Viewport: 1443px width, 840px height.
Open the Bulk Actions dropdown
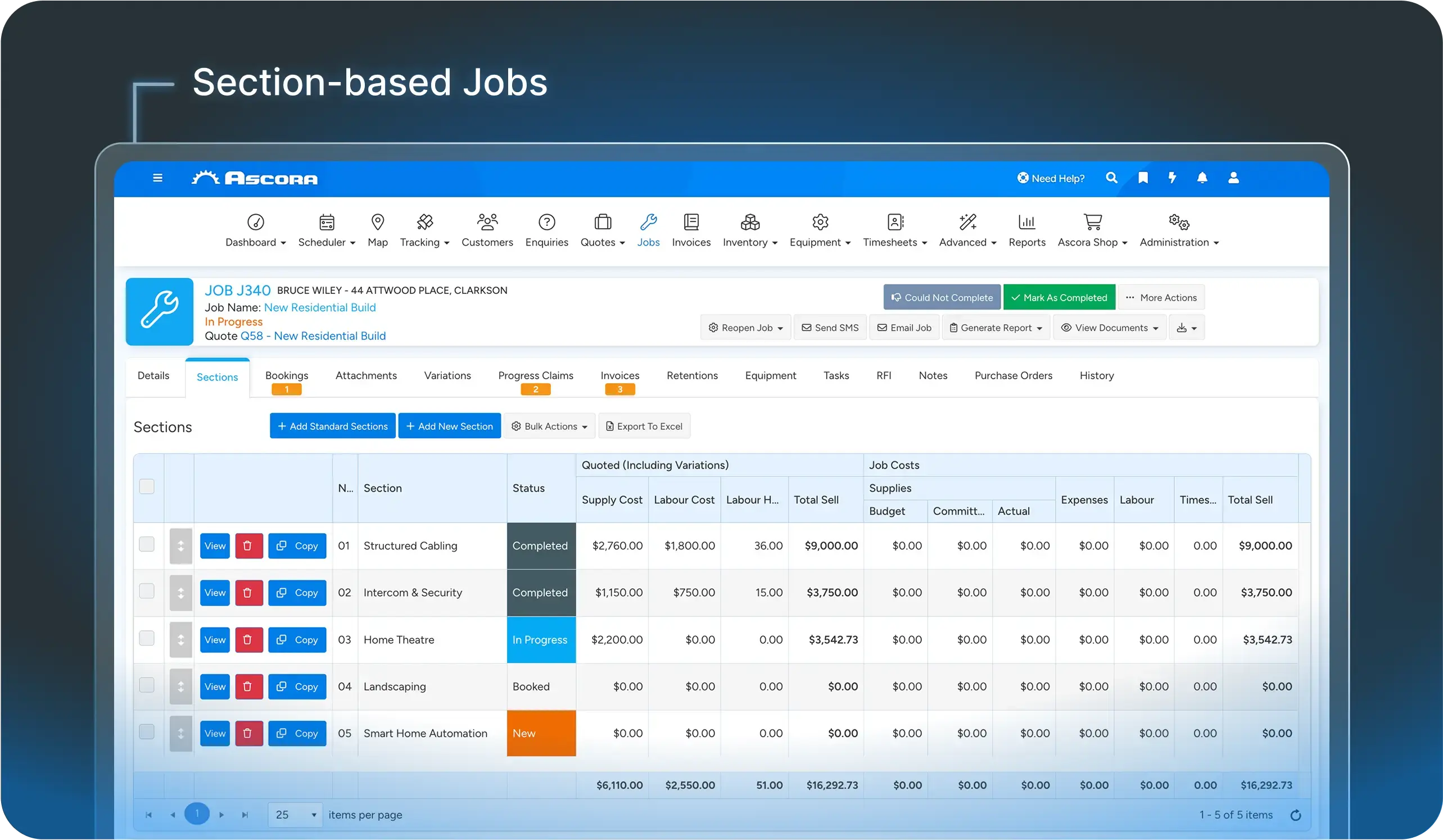[549, 426]
